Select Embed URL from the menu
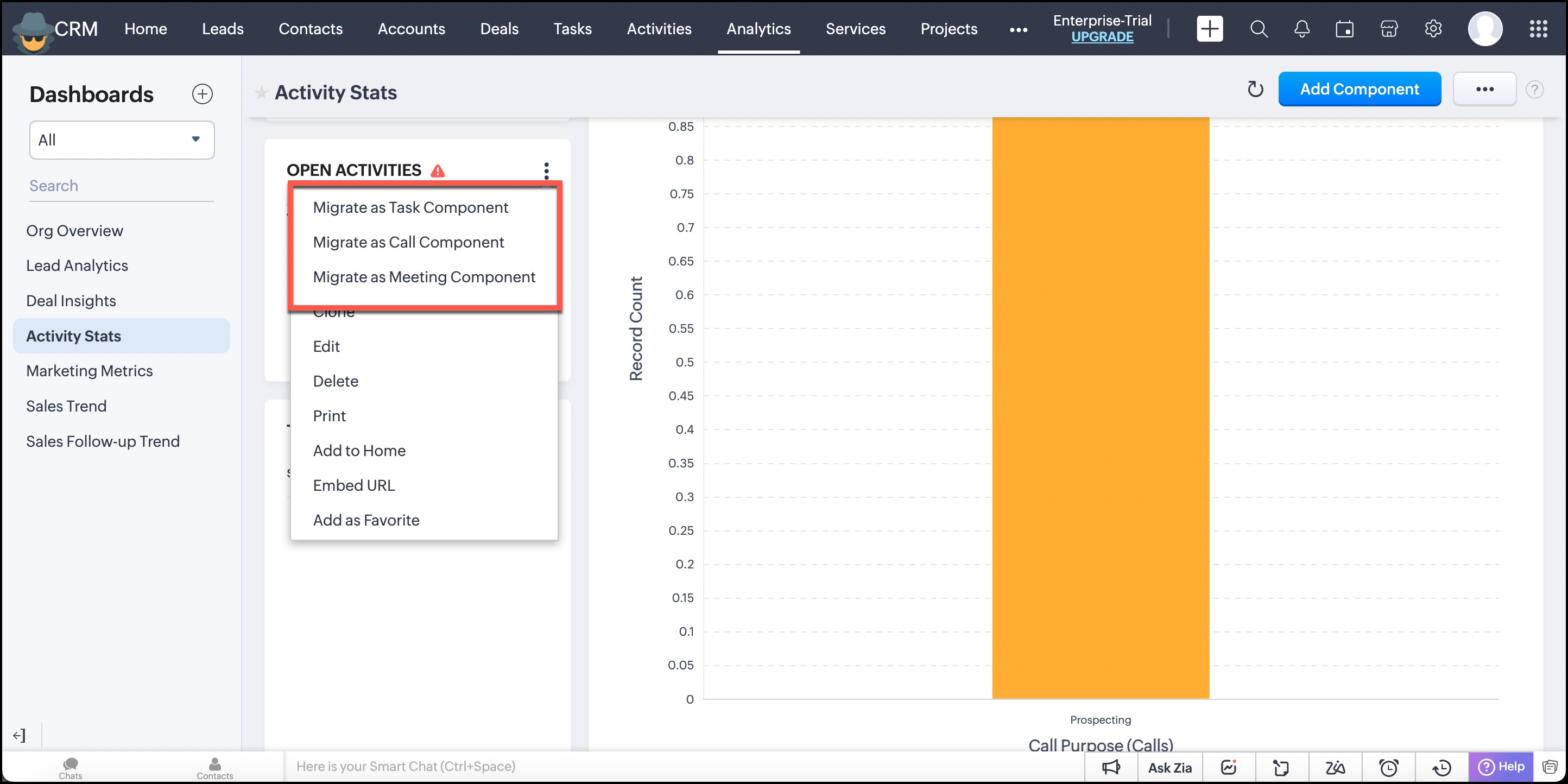 pyautogui.click(x=353, y=485)
